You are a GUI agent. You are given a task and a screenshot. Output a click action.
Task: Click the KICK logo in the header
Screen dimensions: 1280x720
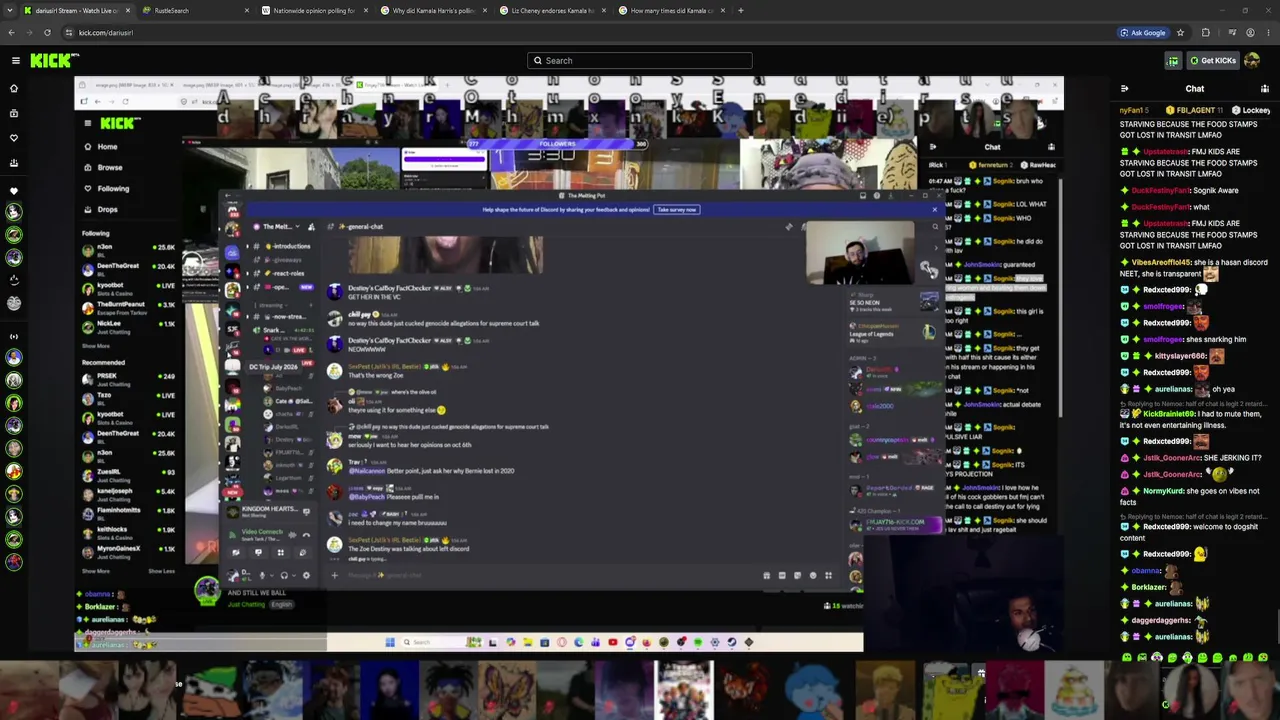(54, 61)
